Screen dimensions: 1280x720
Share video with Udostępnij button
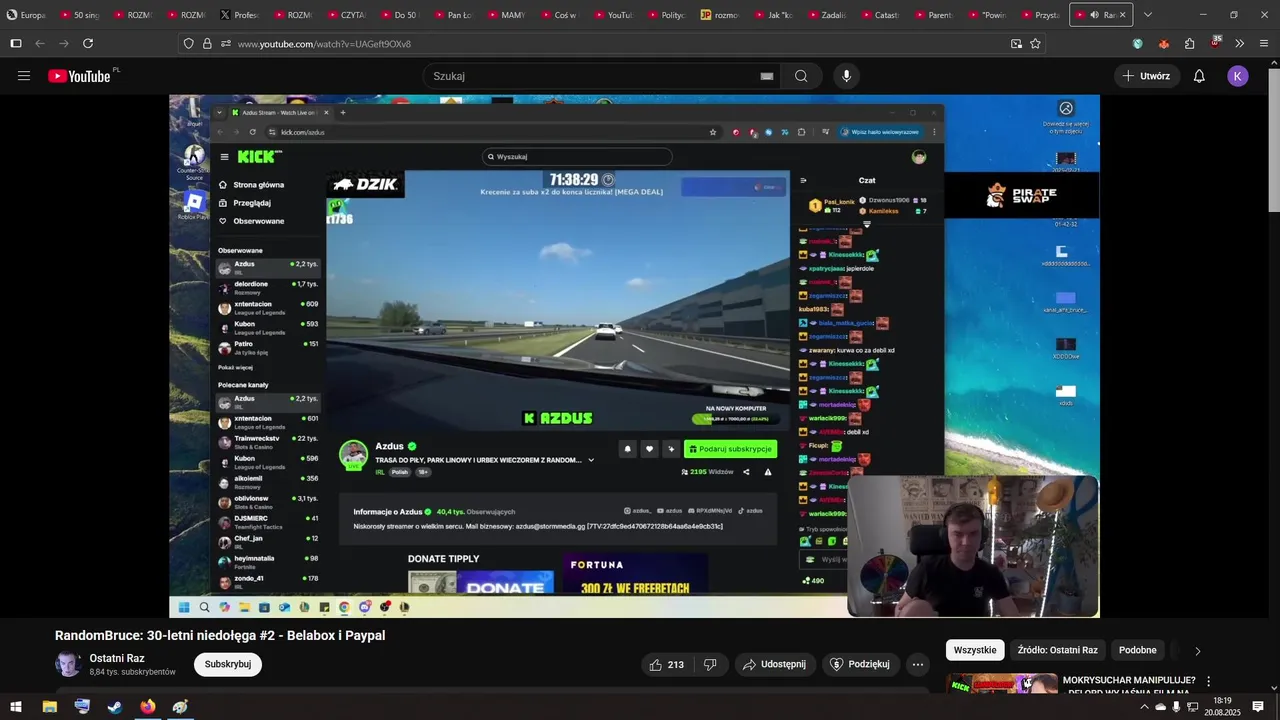775,664
